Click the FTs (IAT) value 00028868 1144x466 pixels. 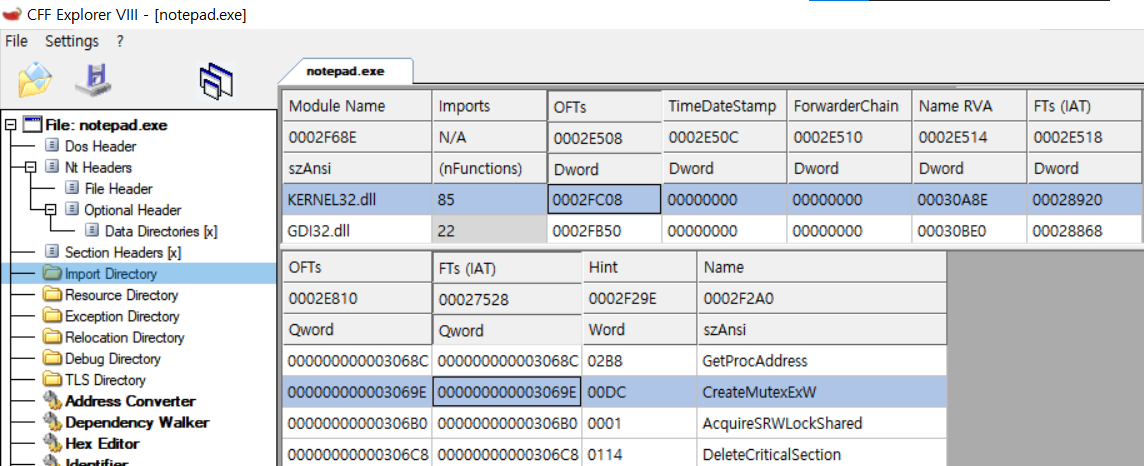click(x=1084, y=230)
